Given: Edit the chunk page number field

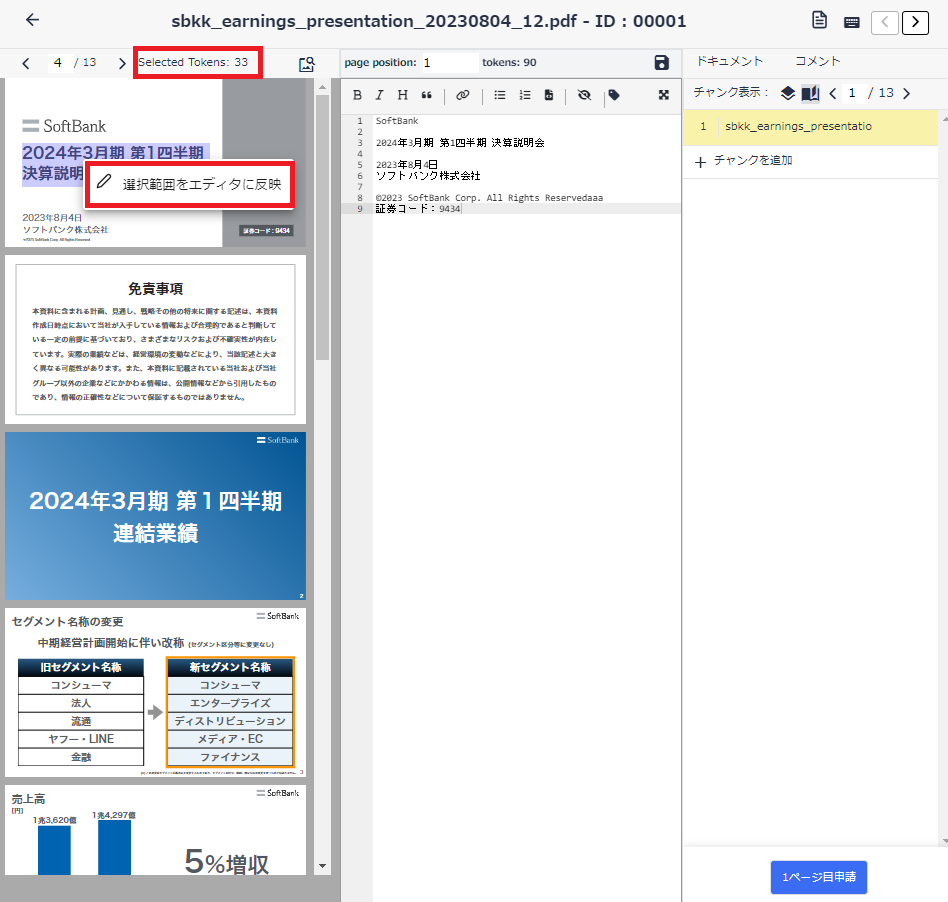Looking at the screenshot, I should (x=852, y=93).
